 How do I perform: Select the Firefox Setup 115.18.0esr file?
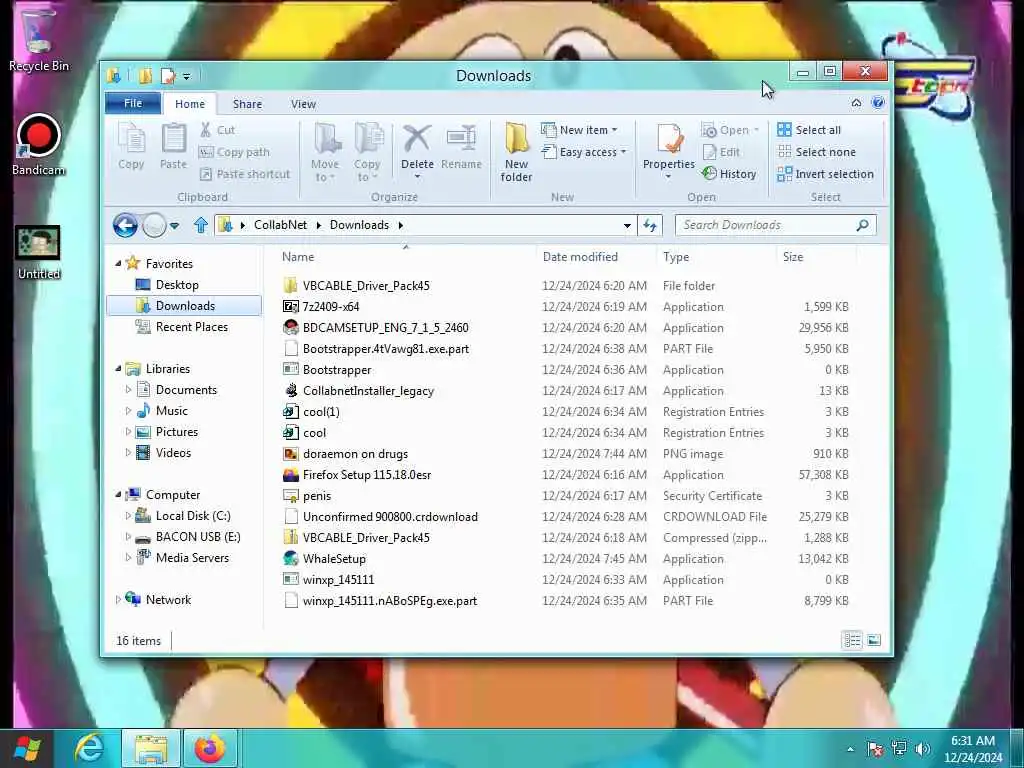pos(357,475)
